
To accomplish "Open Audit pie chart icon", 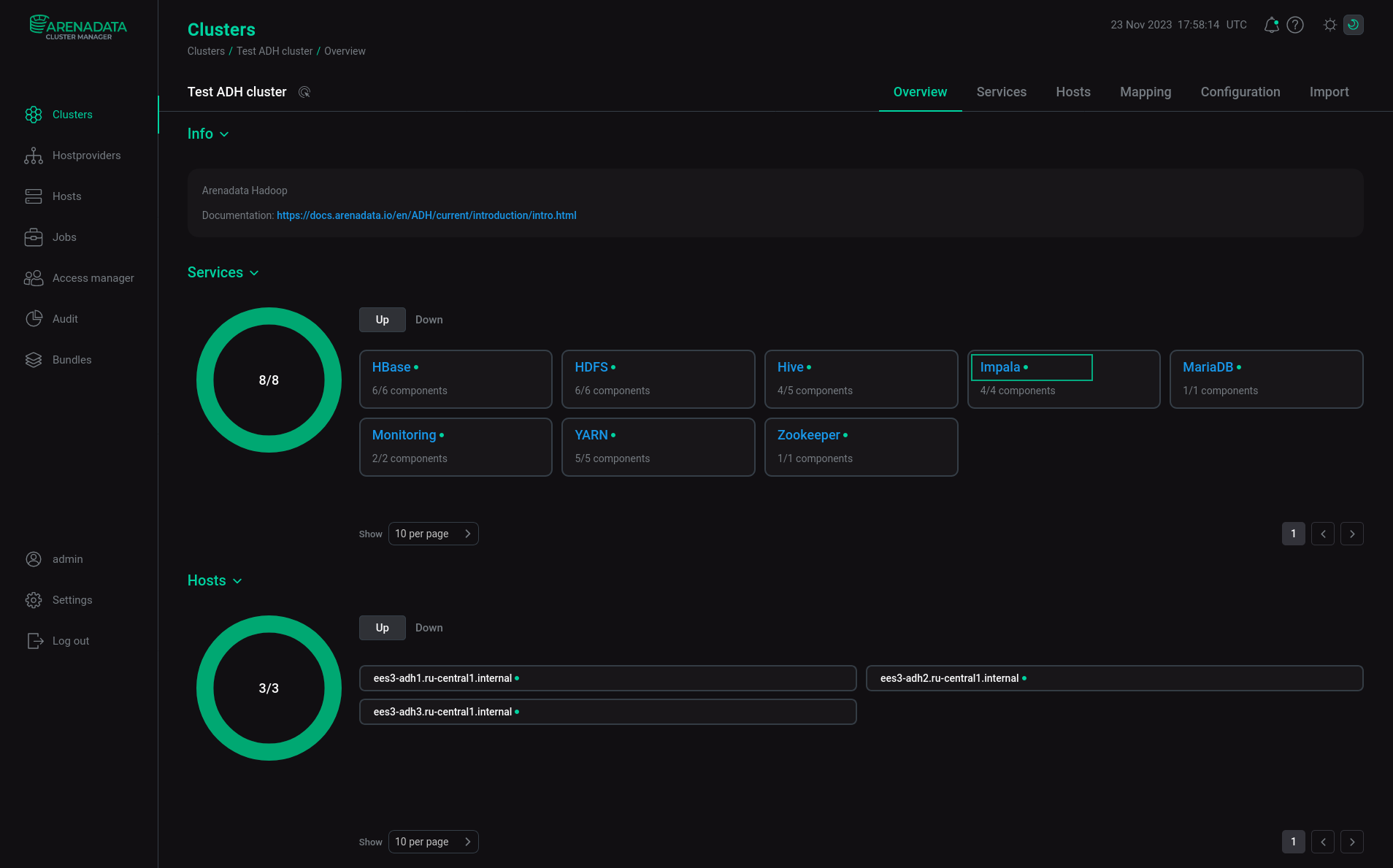I will pos(34,319).
